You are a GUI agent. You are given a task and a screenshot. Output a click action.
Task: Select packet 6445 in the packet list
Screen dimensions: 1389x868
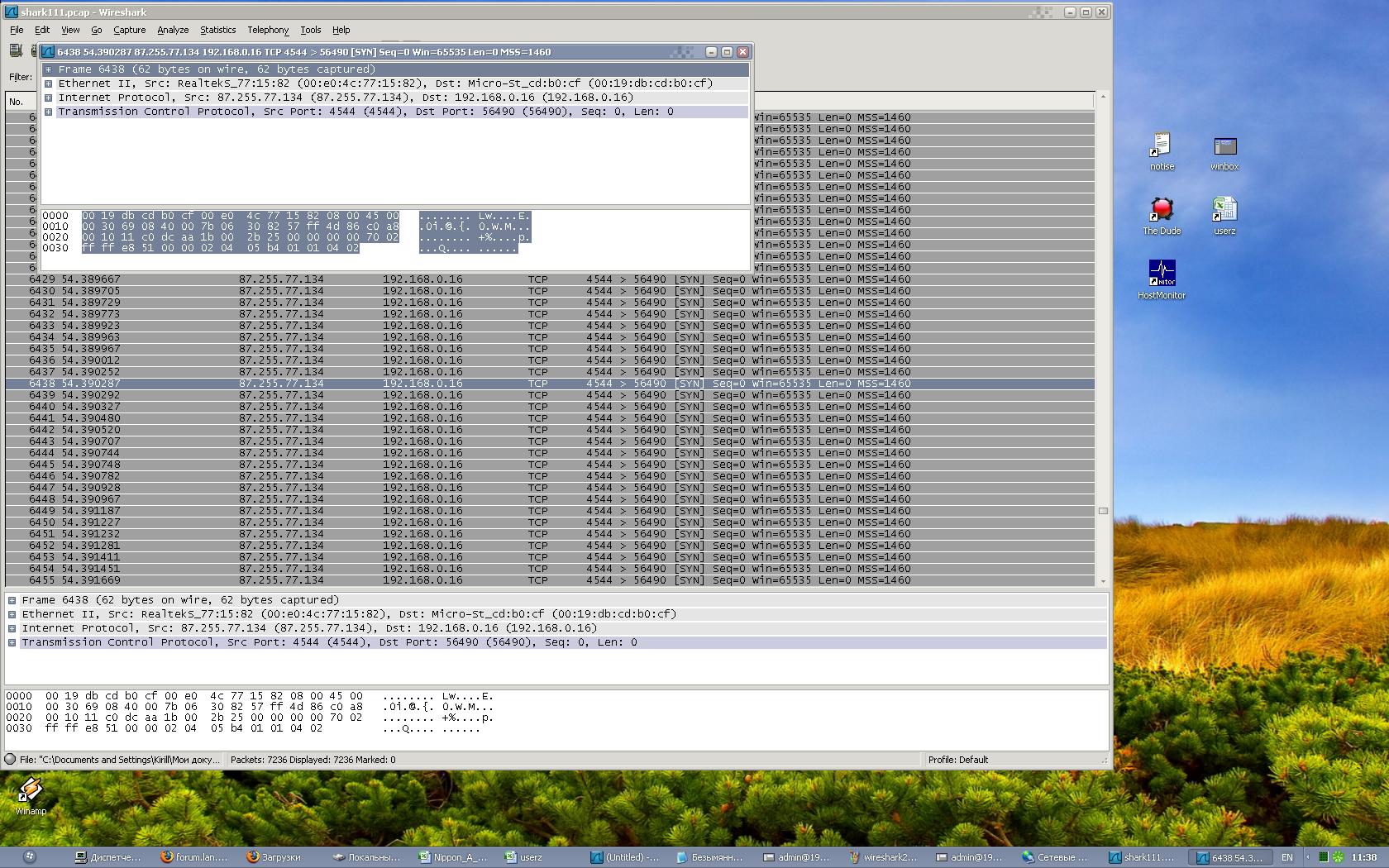click(331, 465)
